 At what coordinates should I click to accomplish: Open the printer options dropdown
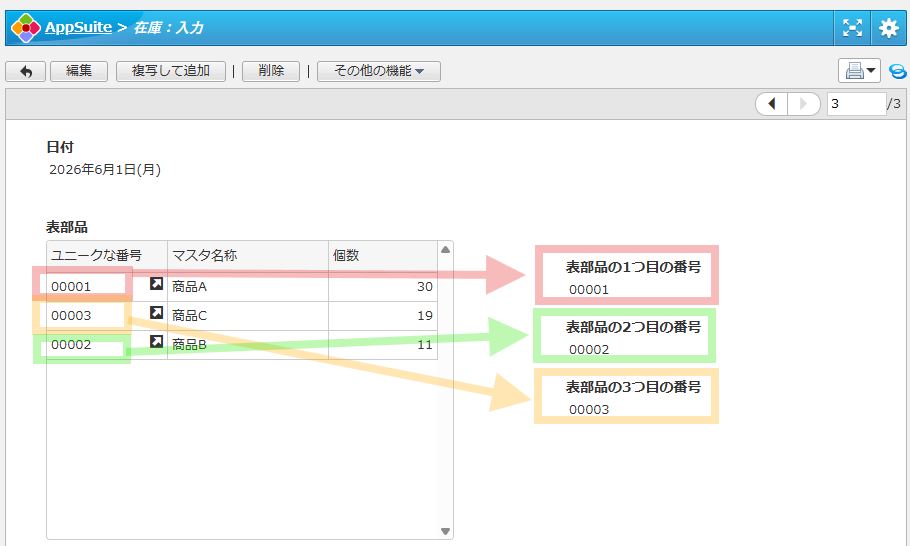(860, 71)
